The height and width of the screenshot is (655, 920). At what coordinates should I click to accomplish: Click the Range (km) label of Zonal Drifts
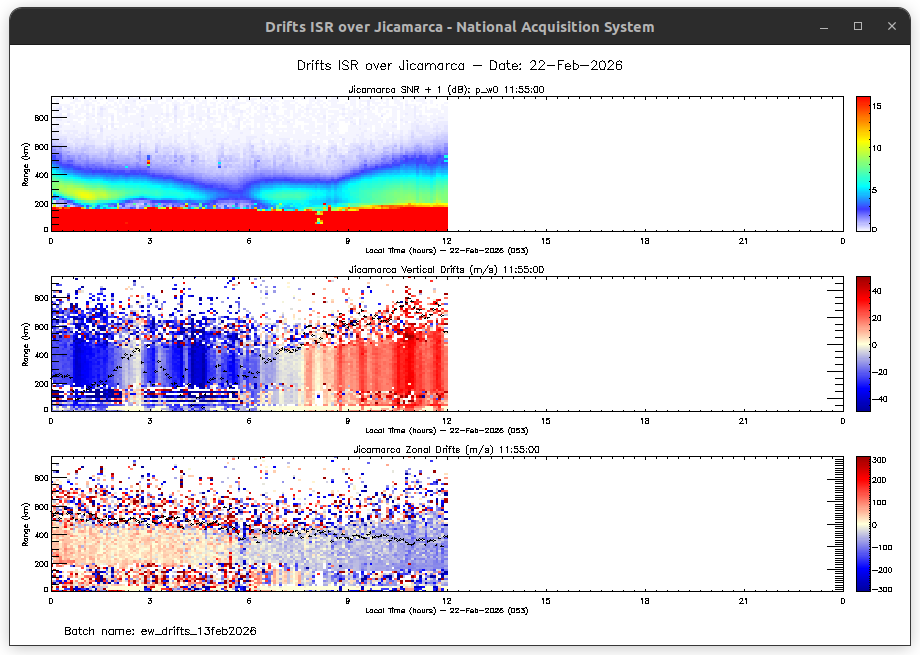[26, 523]
